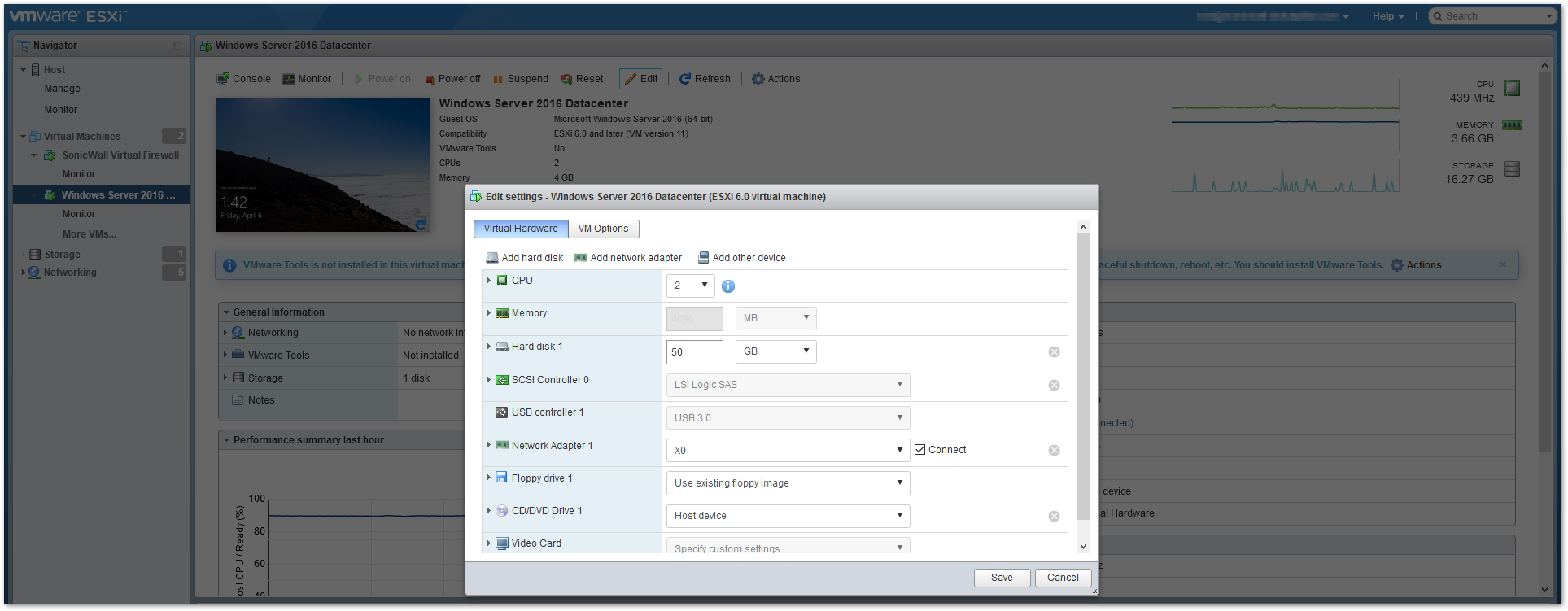Suspend the virtual machine
The width and height of the screenshot is (1568, 611).
click(521, 79)
